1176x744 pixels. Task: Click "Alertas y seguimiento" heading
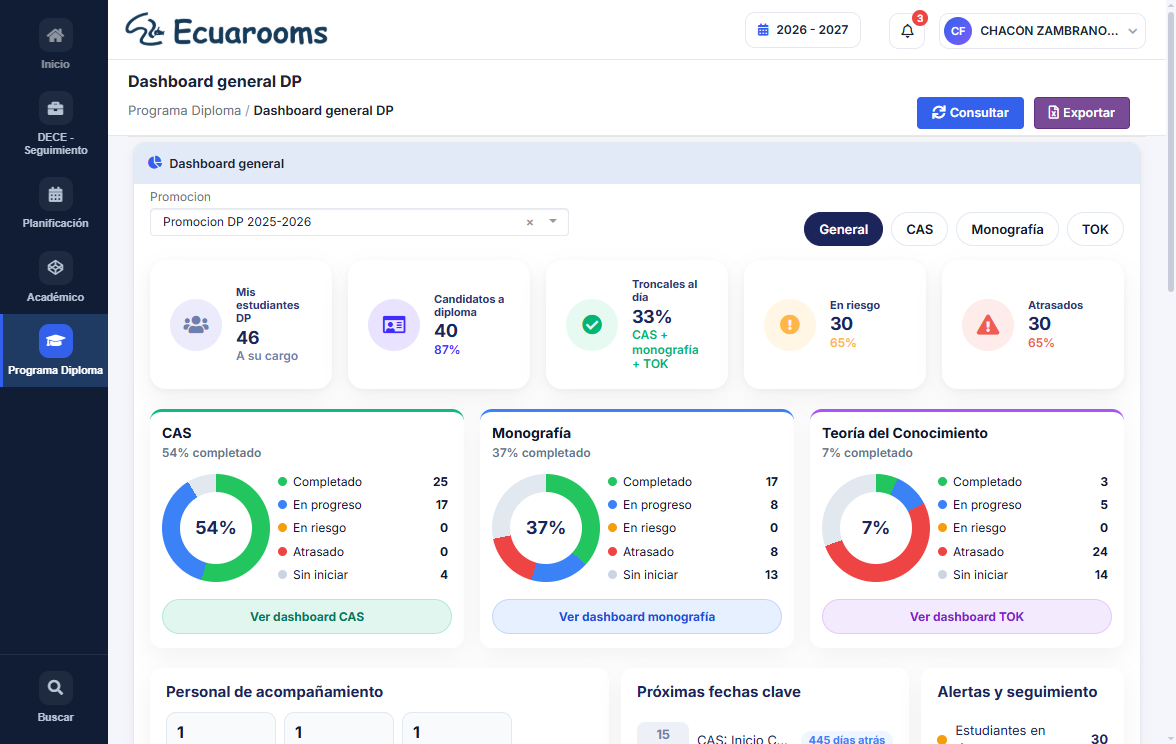(1017, 692)
